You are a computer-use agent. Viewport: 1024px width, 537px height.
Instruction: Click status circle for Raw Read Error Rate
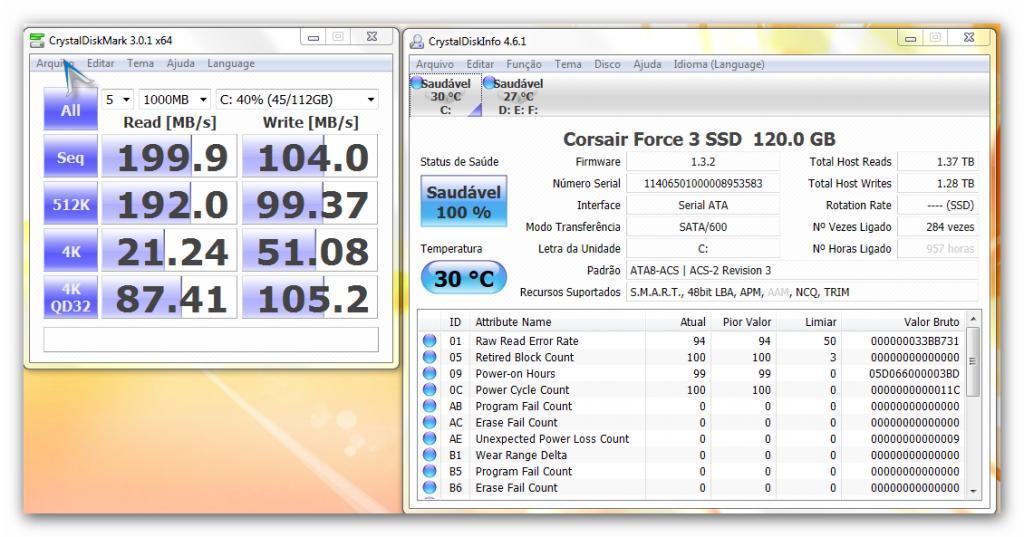coord(429,340)
